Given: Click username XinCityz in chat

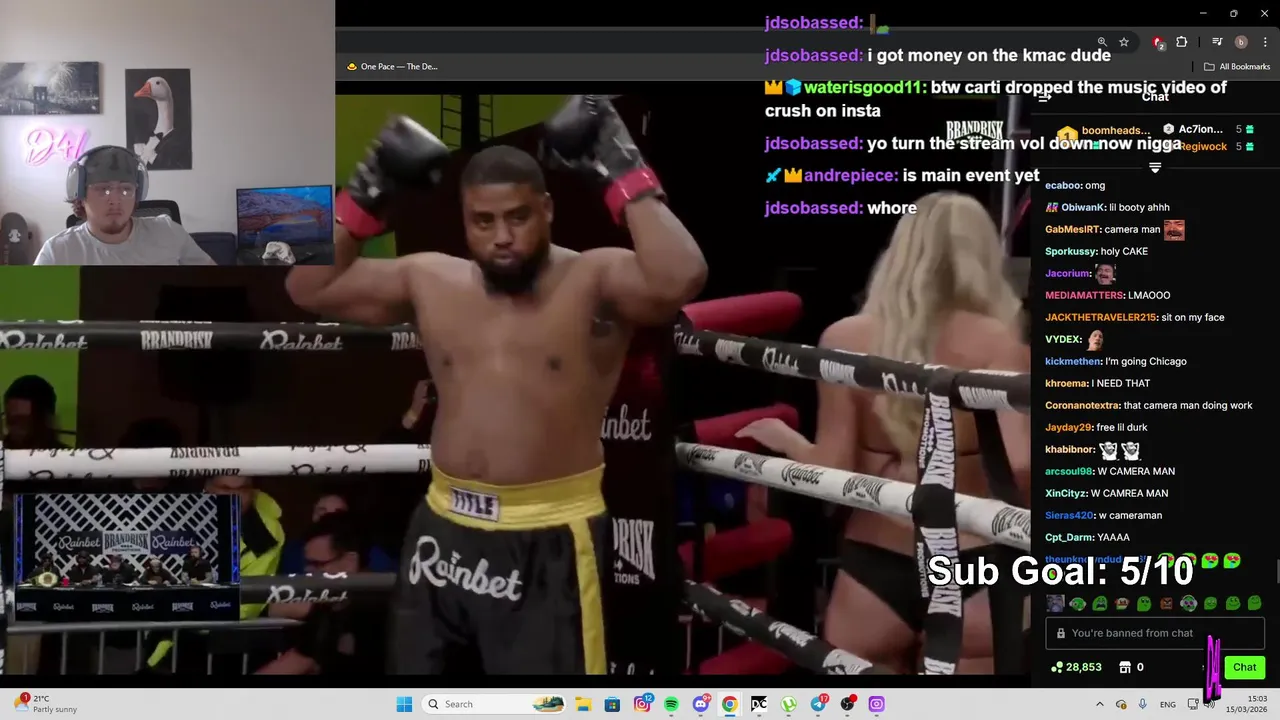Looking at the screenshot, I should pyautogui.click(x=1065, y=493).
